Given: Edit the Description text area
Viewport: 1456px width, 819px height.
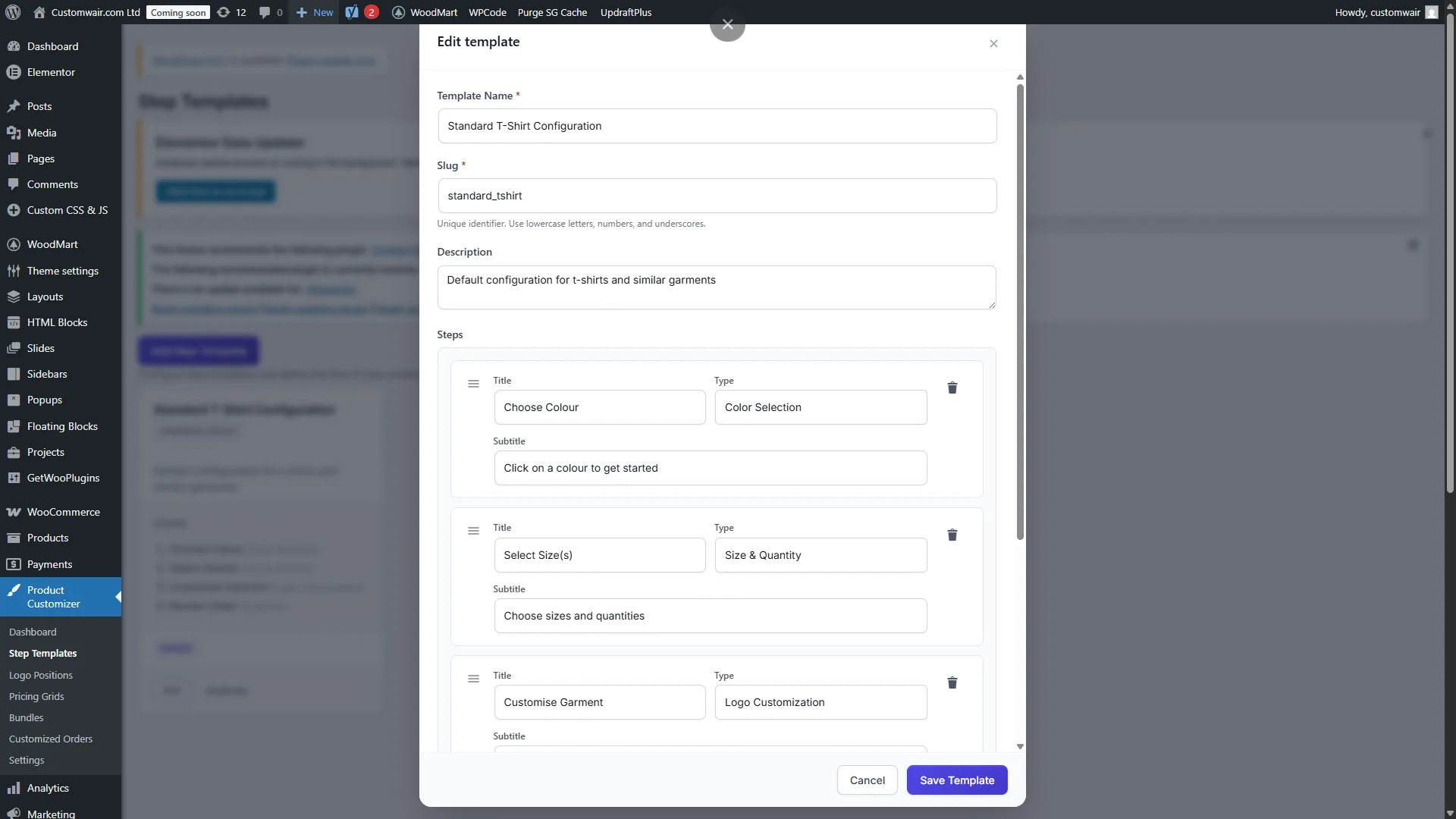Looking at the screenshot, I should [717, 287].
